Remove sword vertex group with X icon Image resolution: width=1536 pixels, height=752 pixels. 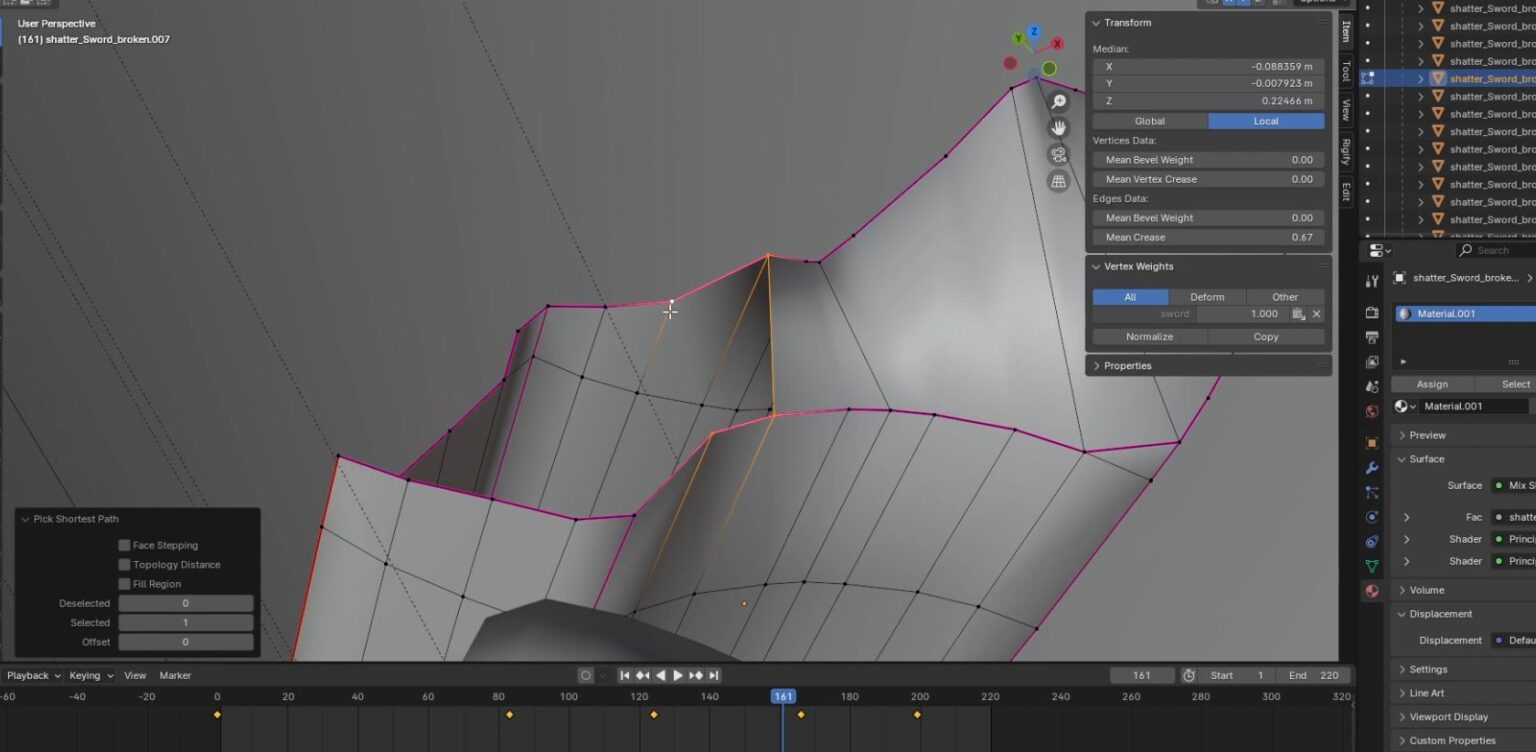point(1316,314)
